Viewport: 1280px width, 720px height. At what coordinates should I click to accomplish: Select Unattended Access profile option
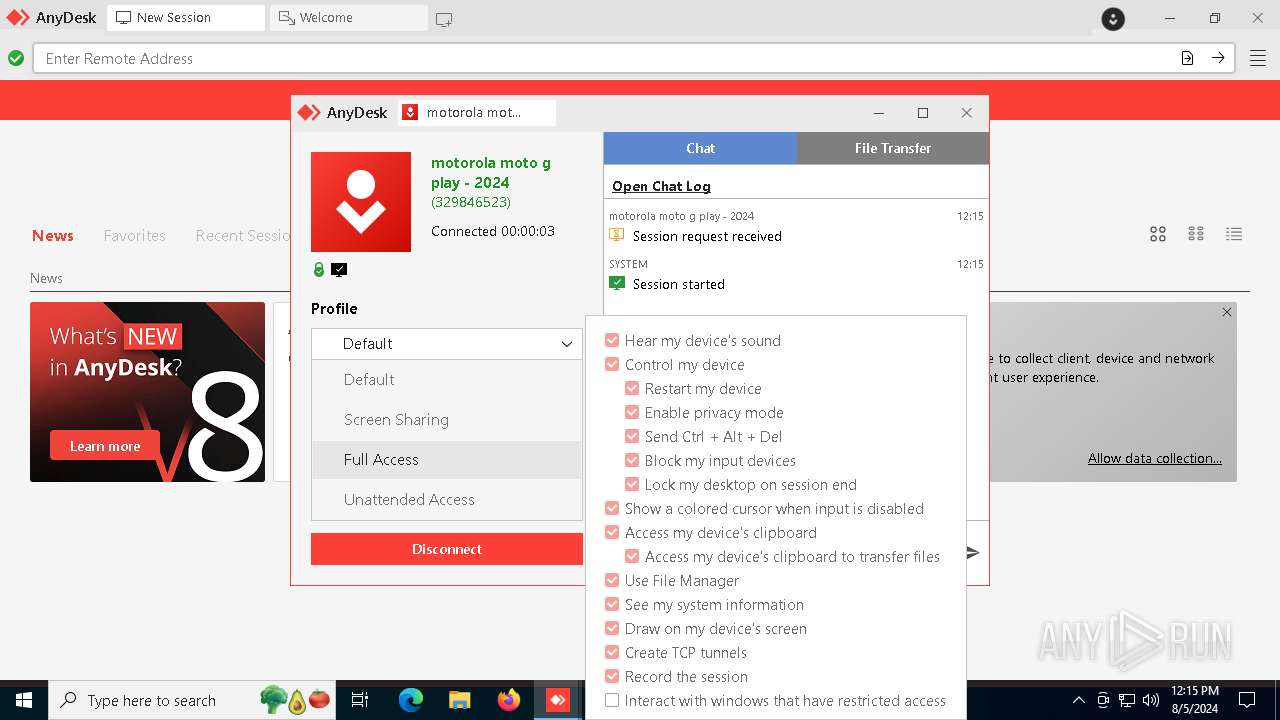tap(446, 500)
